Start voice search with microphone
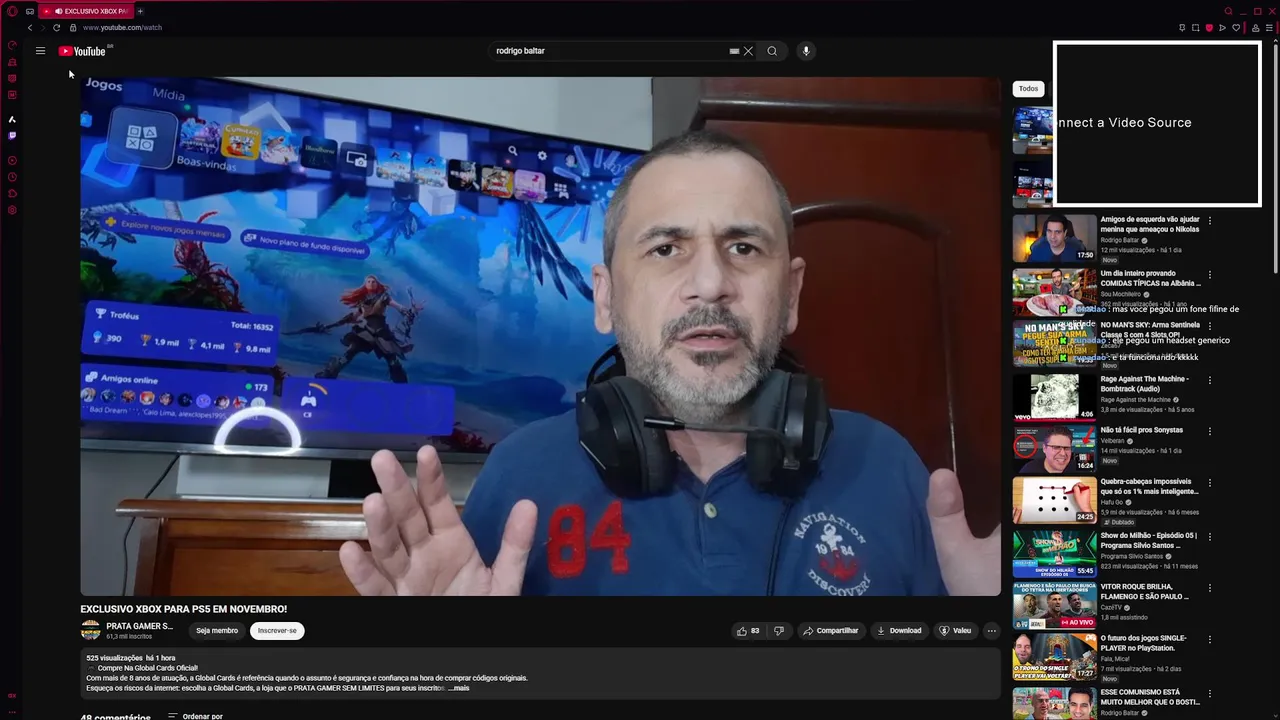 tap(806, 51)
